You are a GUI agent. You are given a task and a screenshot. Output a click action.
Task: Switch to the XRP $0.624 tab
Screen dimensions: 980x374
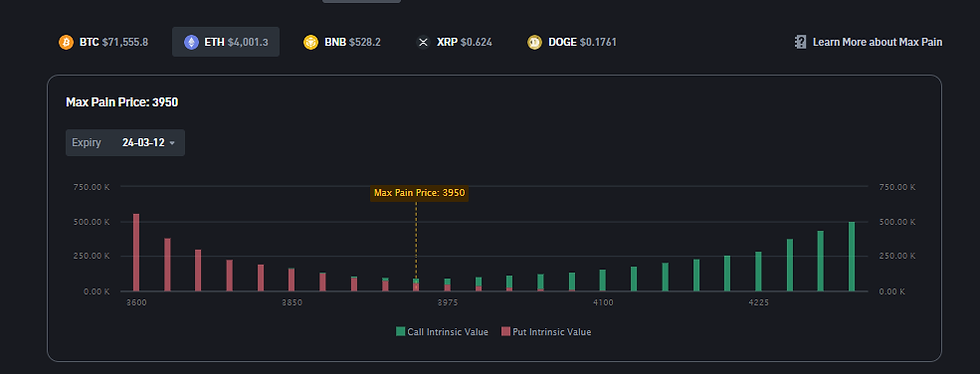[x=454, y=42]
